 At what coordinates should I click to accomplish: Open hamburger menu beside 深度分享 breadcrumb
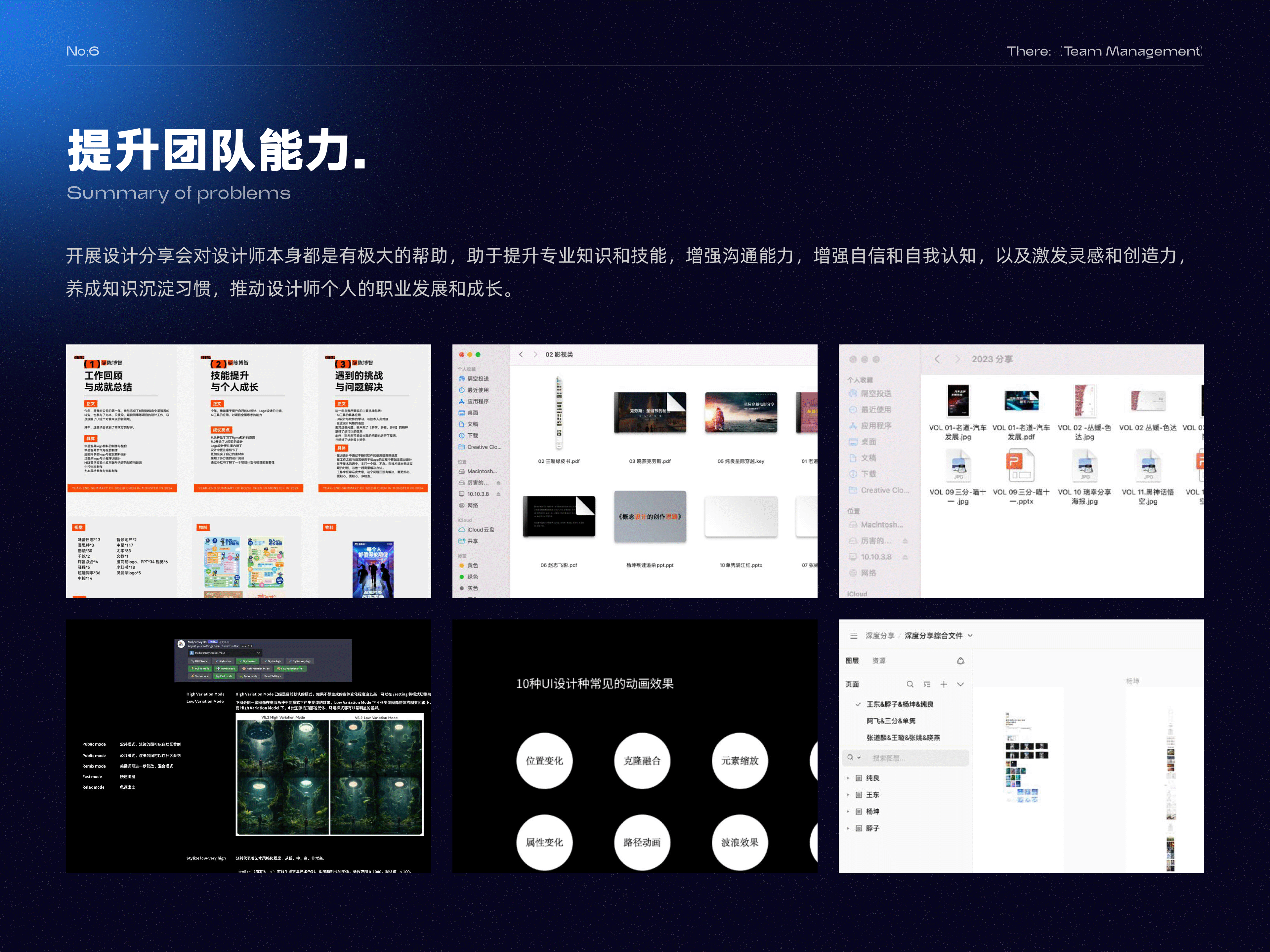point(854,636)
